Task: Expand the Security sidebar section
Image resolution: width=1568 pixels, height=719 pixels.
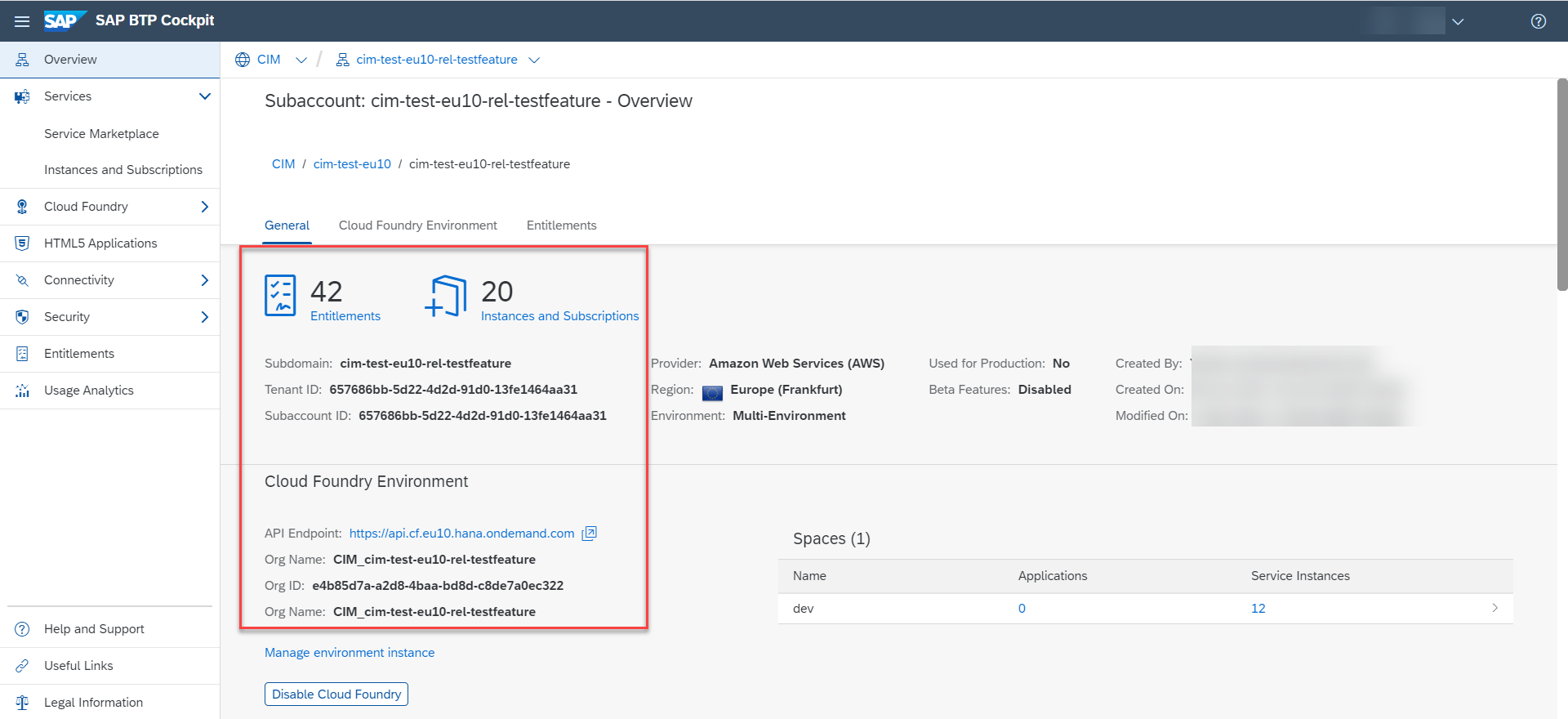Action: tap(204, 317)
